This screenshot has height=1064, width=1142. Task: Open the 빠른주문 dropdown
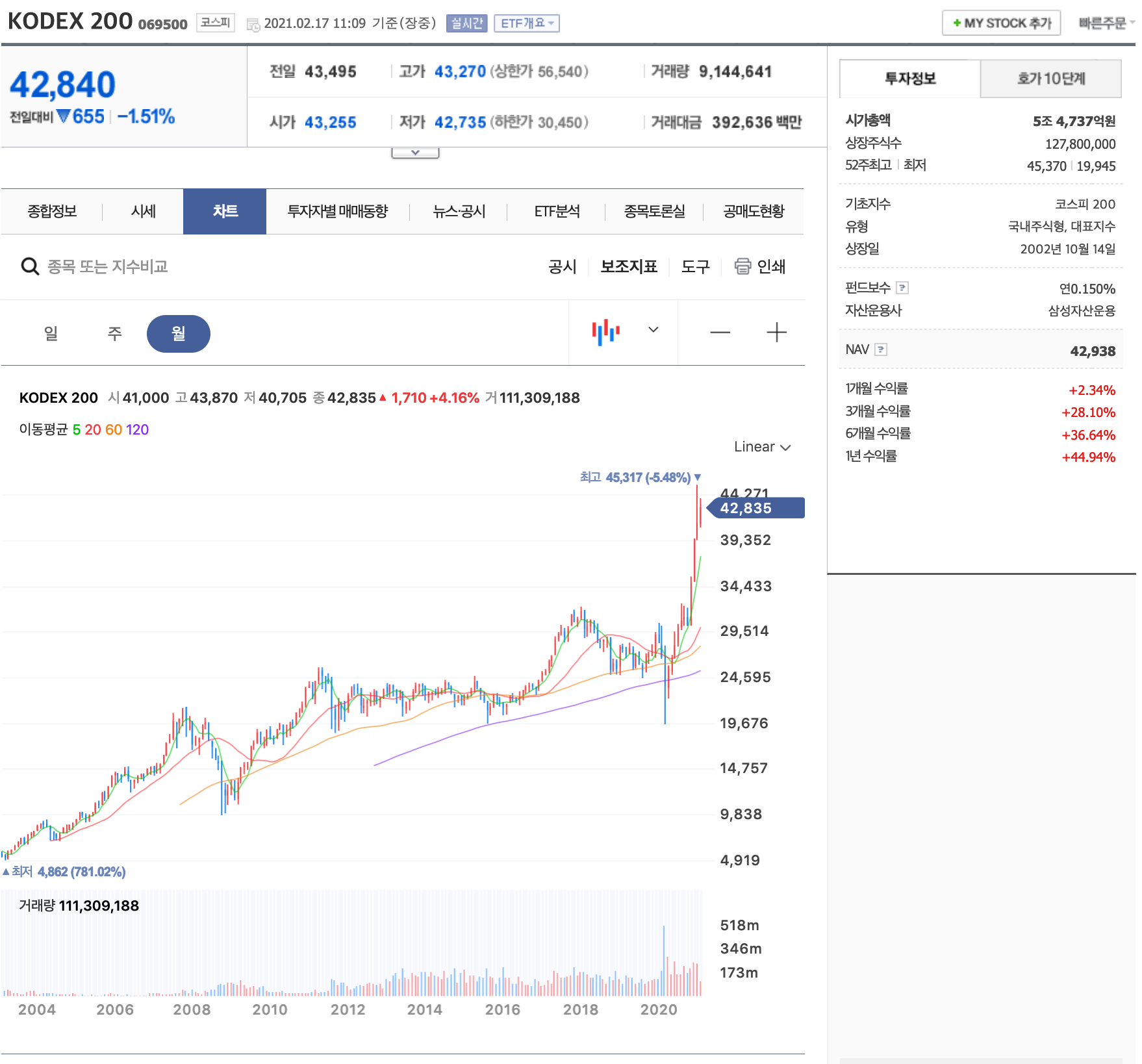coord(1106,23)
